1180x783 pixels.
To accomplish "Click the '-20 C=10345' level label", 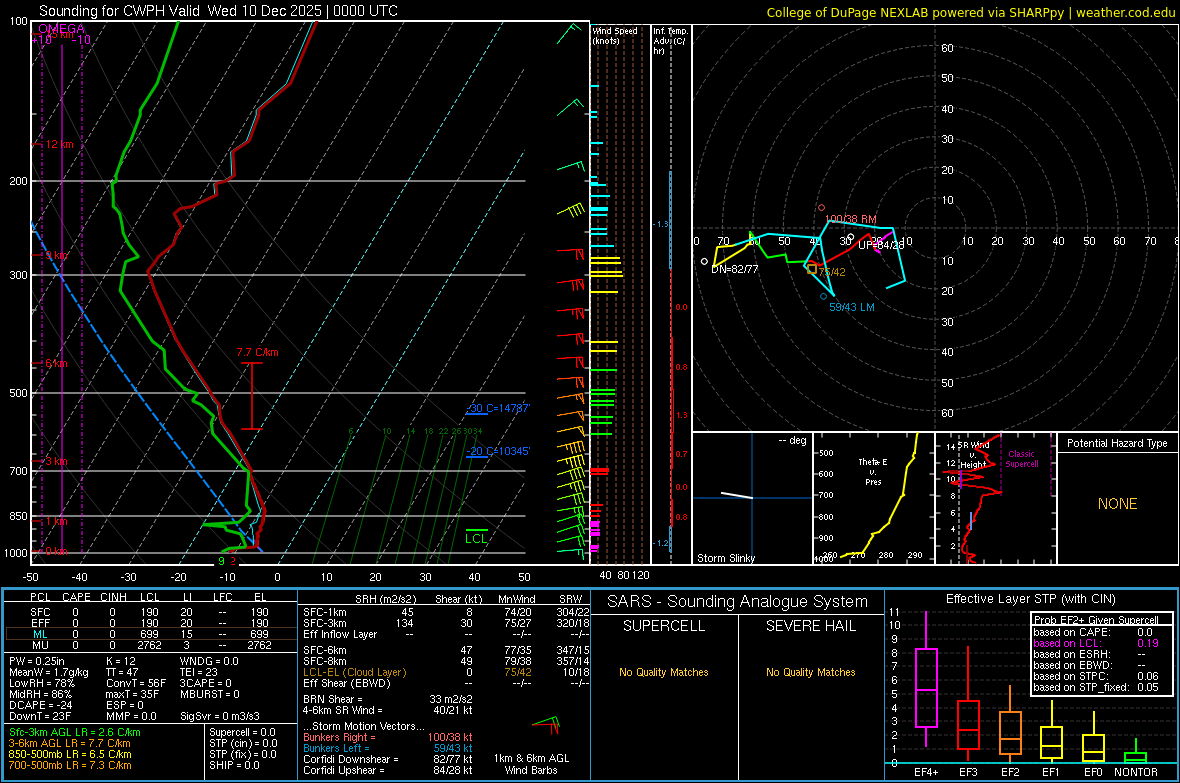I will pos(498,451).
